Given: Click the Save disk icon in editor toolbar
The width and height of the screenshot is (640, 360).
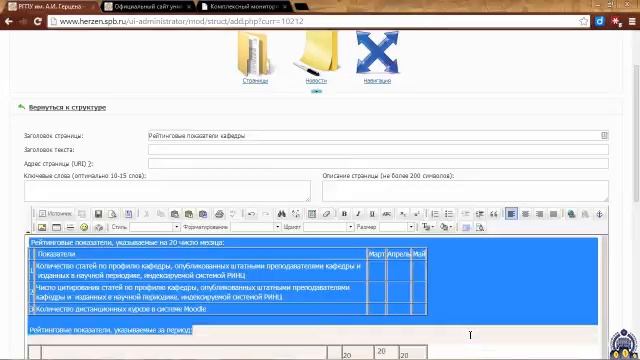Looking at the screenshot, I should tap(98, 214).
